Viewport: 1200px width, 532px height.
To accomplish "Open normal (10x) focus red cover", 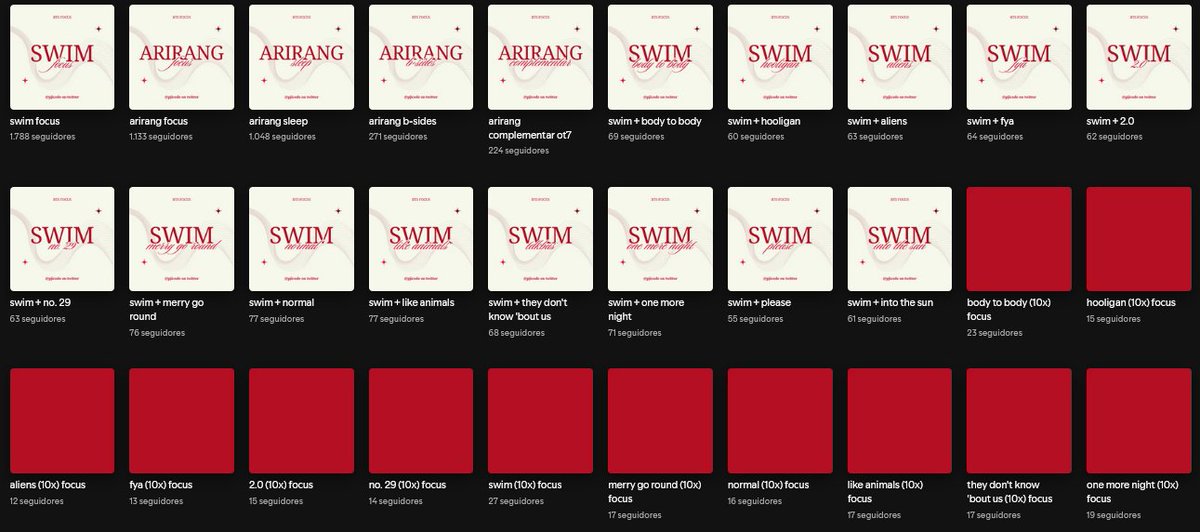I will coord(780,421).
